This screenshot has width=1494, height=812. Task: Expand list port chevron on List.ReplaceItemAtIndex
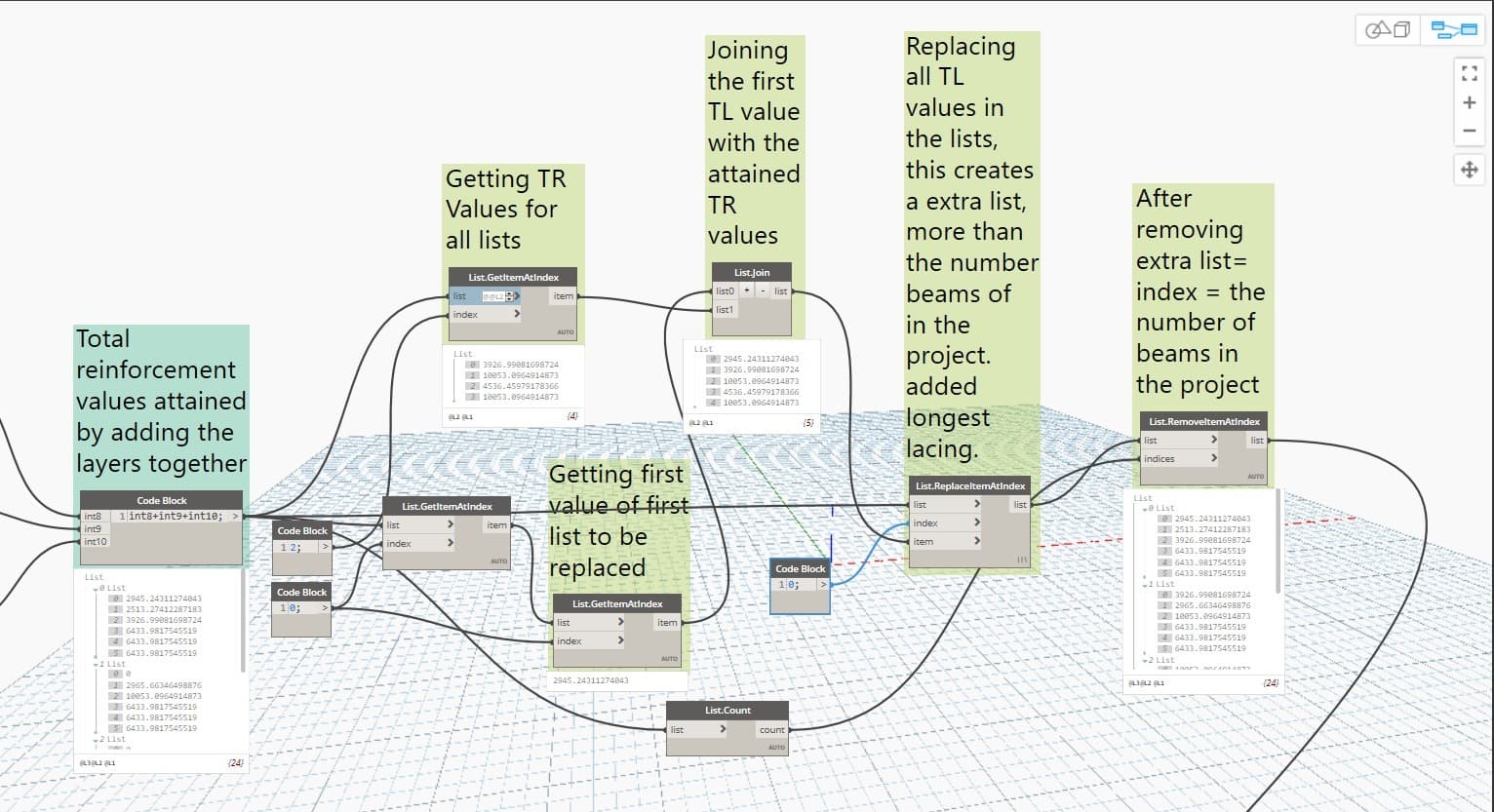[976, 504]
